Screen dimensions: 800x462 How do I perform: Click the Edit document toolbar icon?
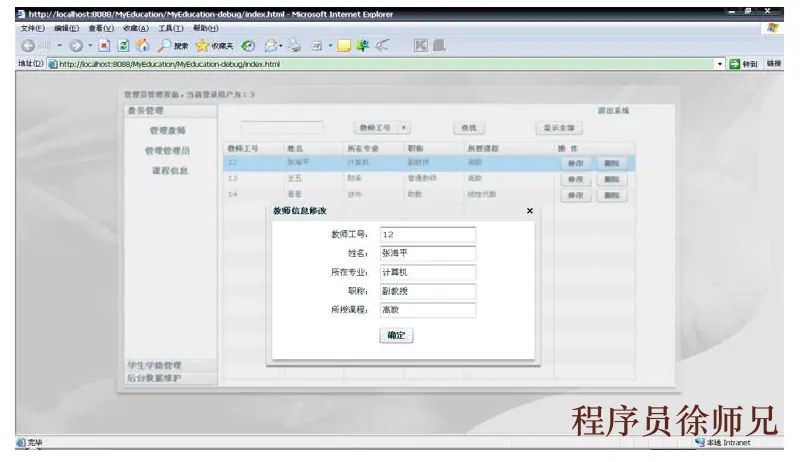click(317, 46)
